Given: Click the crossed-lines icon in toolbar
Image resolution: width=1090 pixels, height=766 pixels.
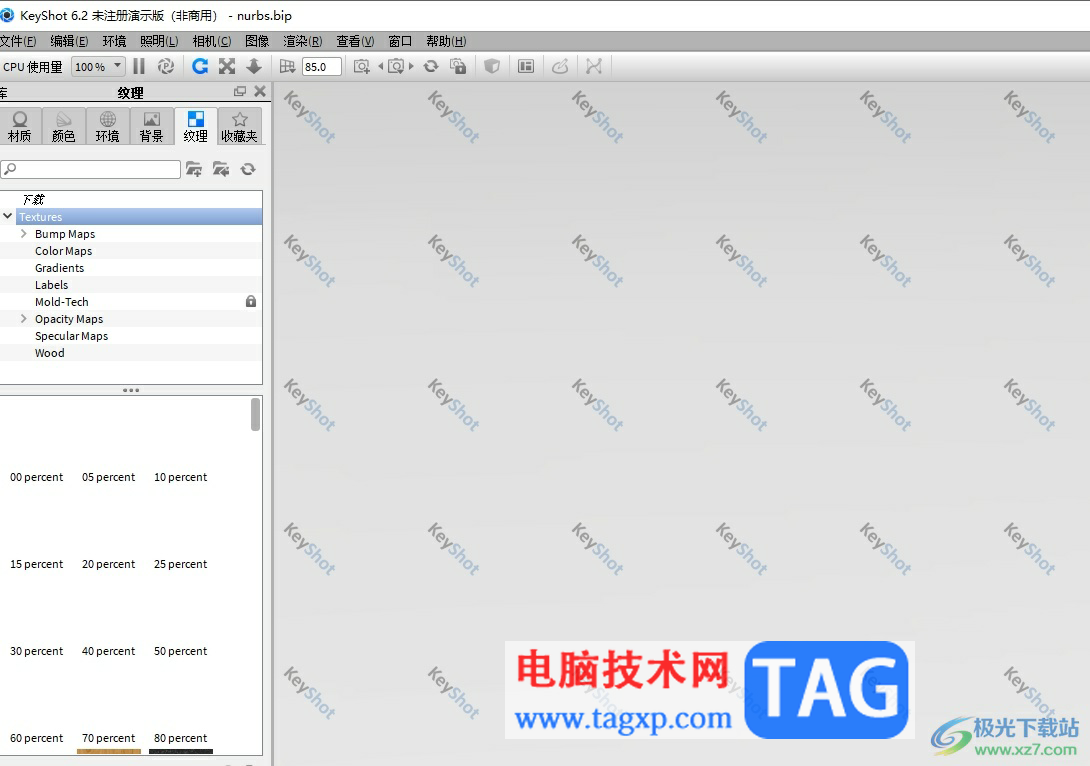Looking at the screenshot, I should point(594,66).
